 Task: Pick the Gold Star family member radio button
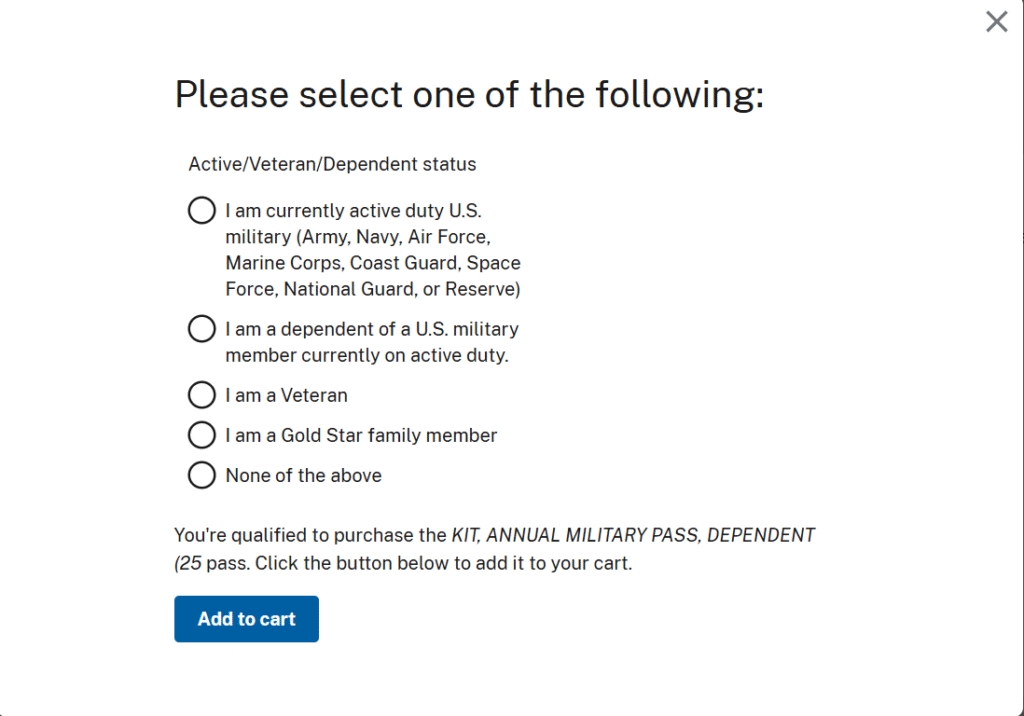[x=202, y=435]
